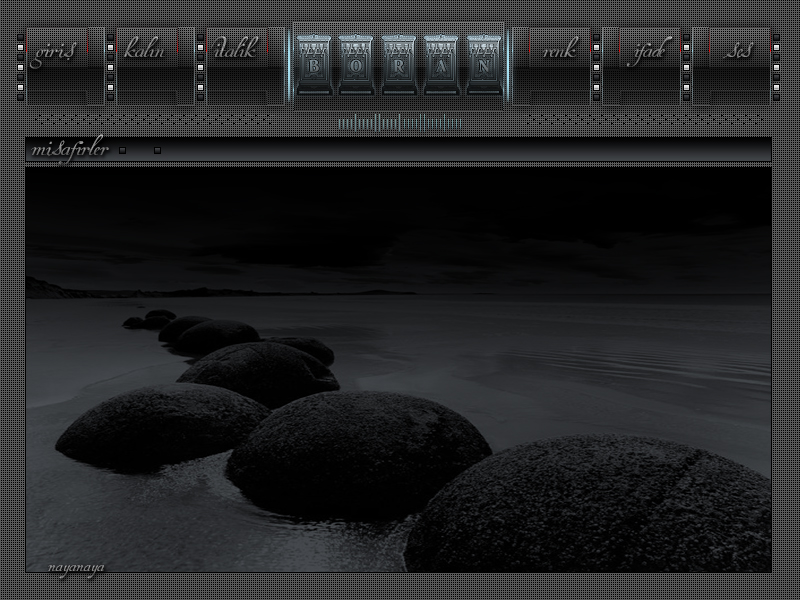Viewport: 800px width, 600px height.
Task: Select the O letter tile
Action: (355, 65)
